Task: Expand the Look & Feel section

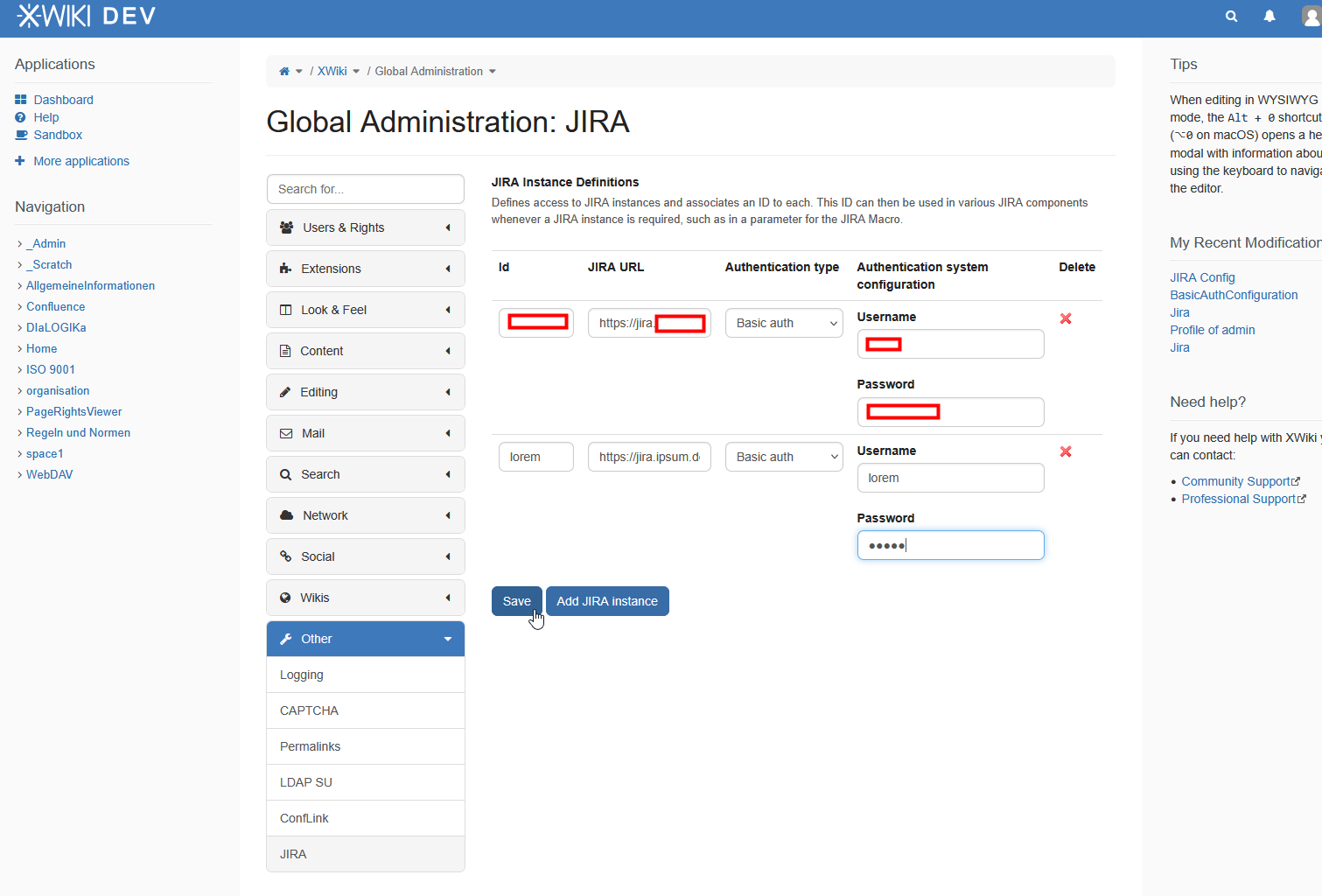Action: click(366, 310)
